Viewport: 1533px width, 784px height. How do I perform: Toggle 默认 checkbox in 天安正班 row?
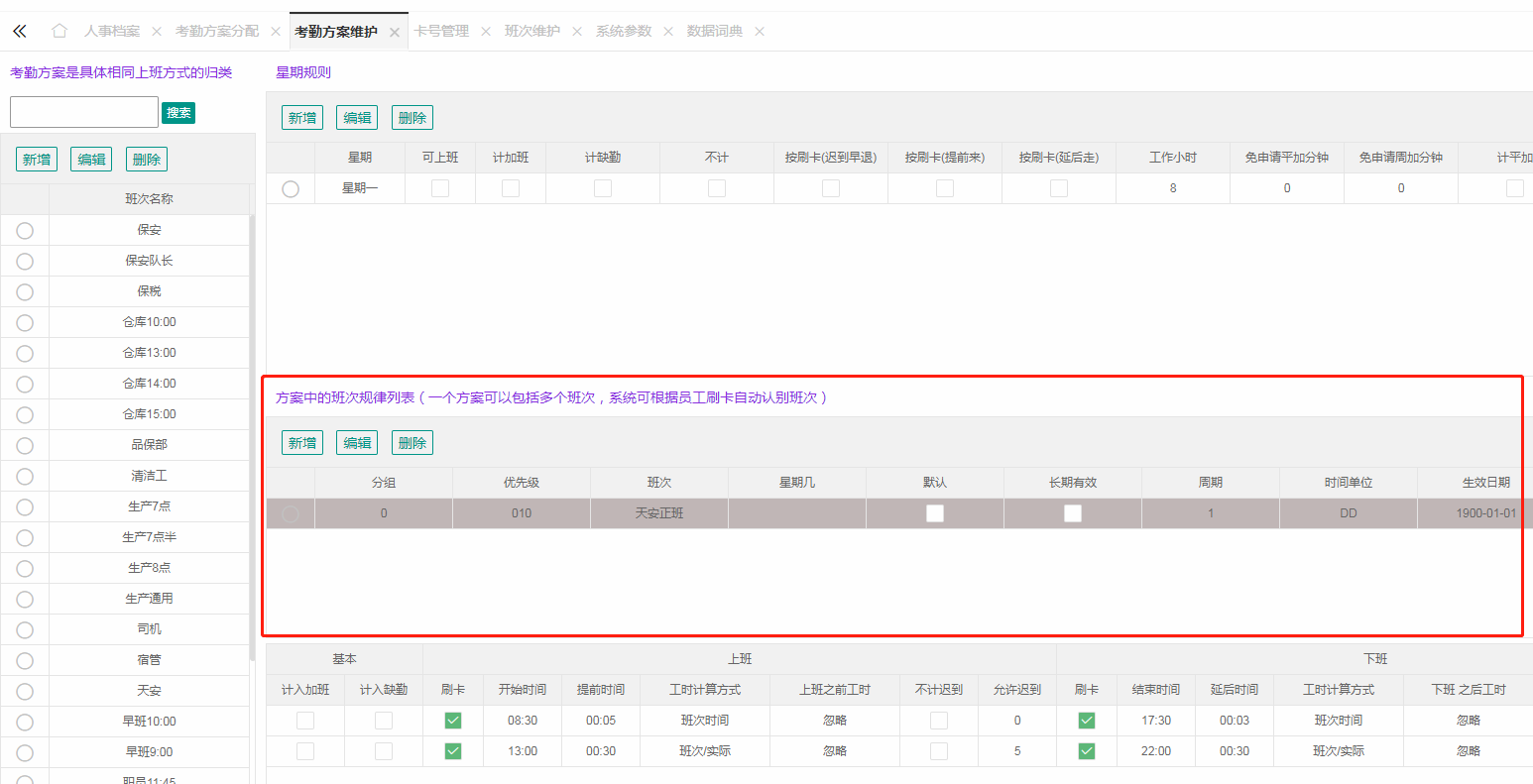point(935,513)
